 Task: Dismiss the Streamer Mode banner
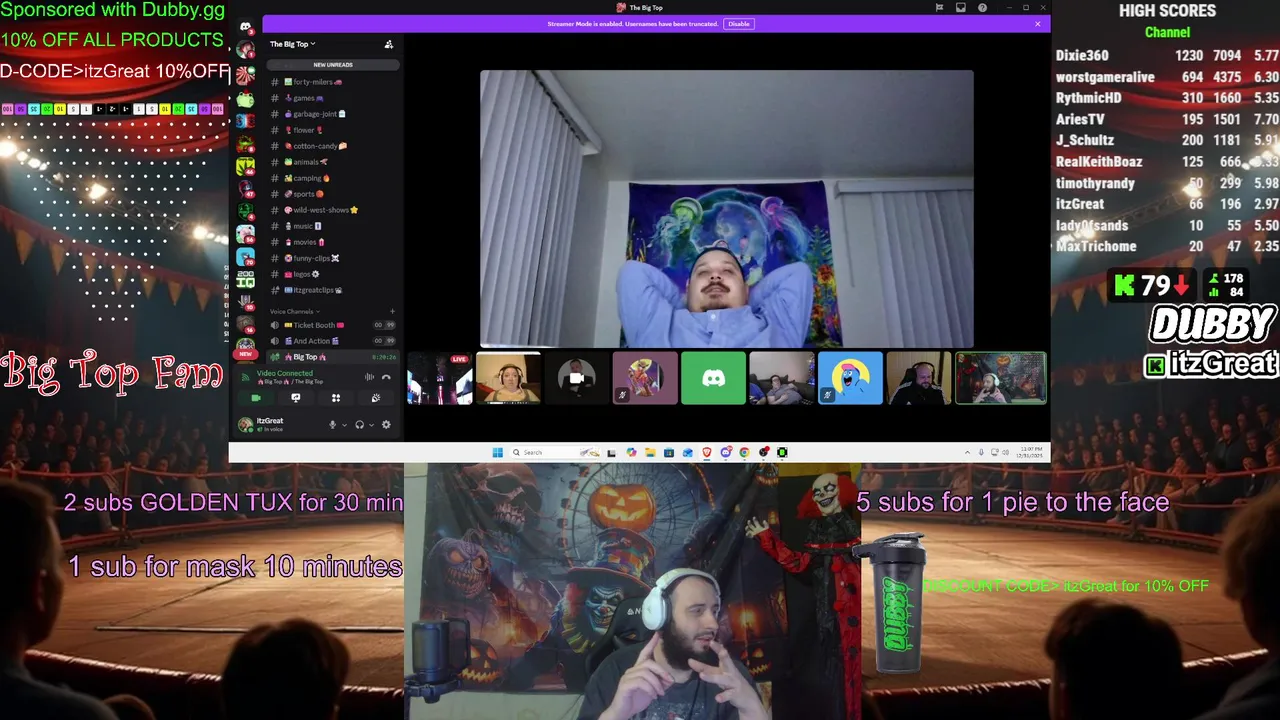[1038, 24]
